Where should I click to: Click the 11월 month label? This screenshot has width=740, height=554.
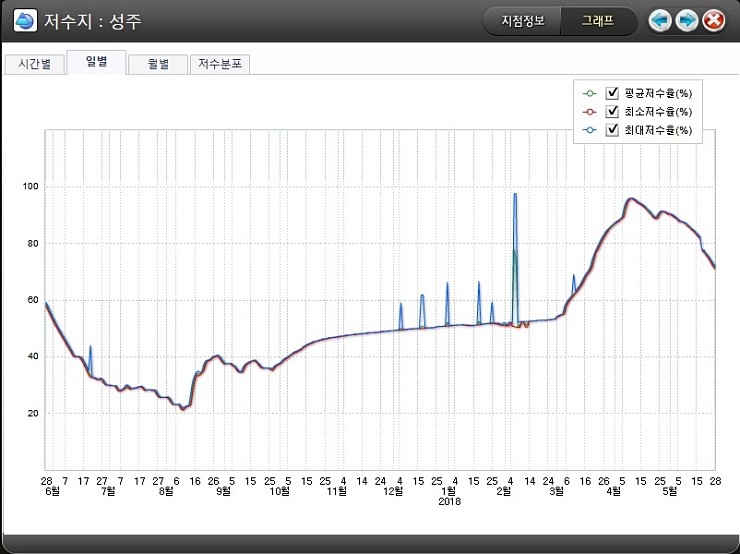tap(336, 491)
